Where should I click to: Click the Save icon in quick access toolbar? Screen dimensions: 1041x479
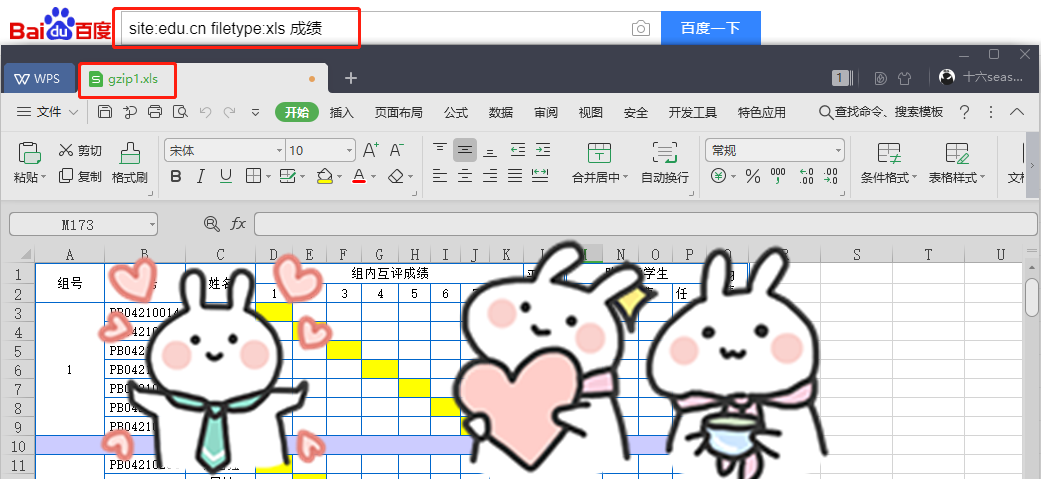pos(104,112)
